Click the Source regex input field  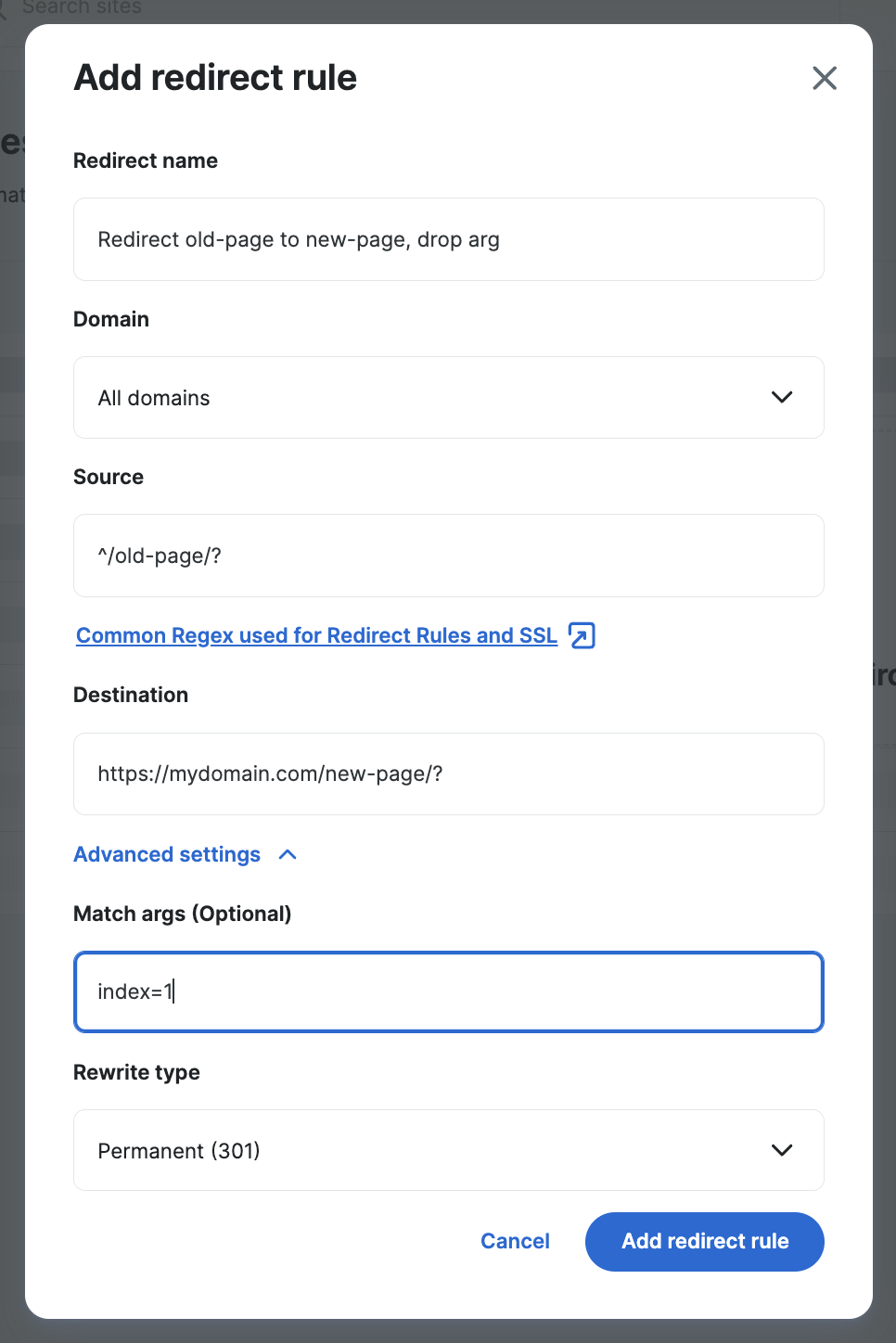(x=448, y=555)
